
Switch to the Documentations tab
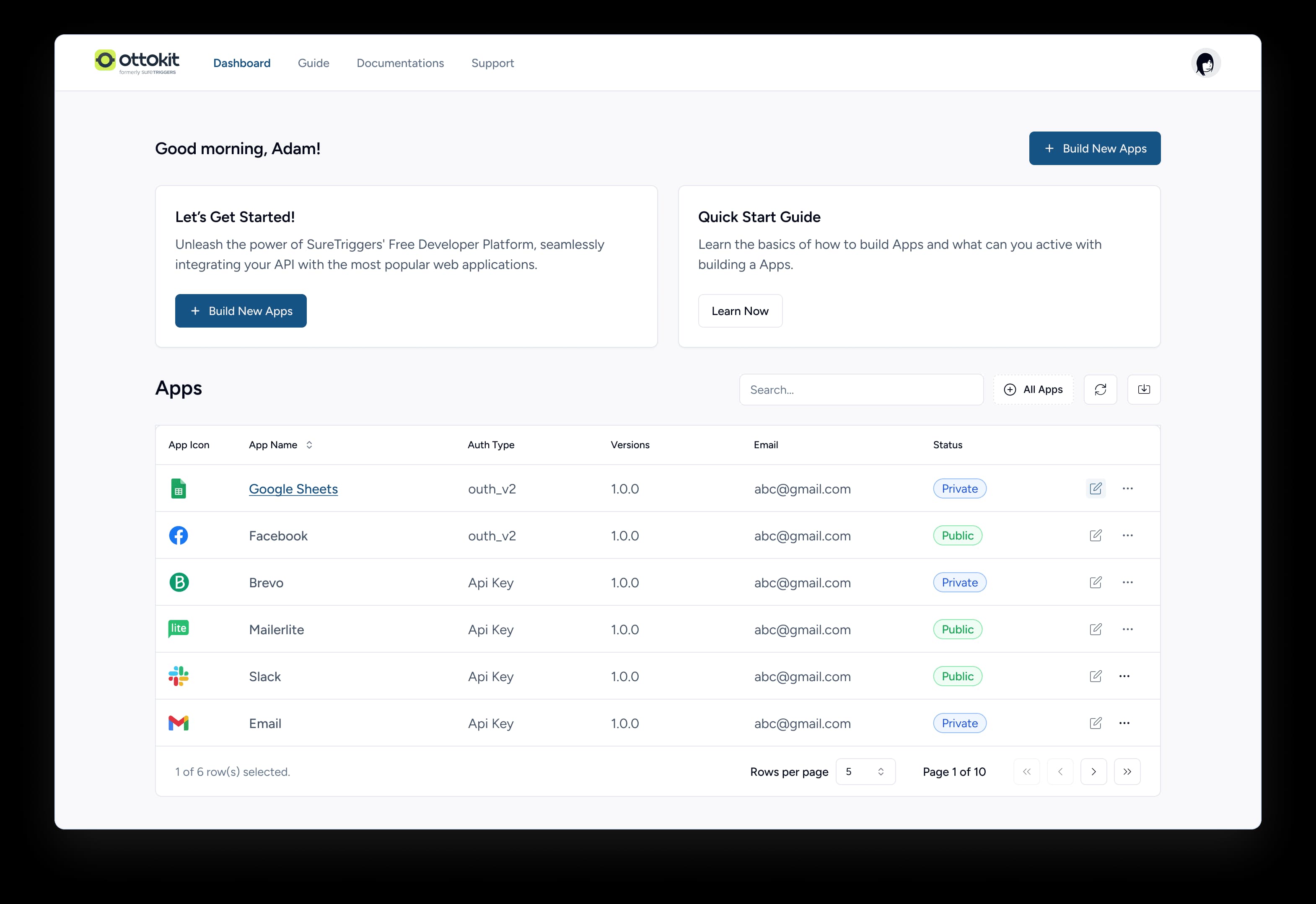pyautogui.click(x=400, y=63)
